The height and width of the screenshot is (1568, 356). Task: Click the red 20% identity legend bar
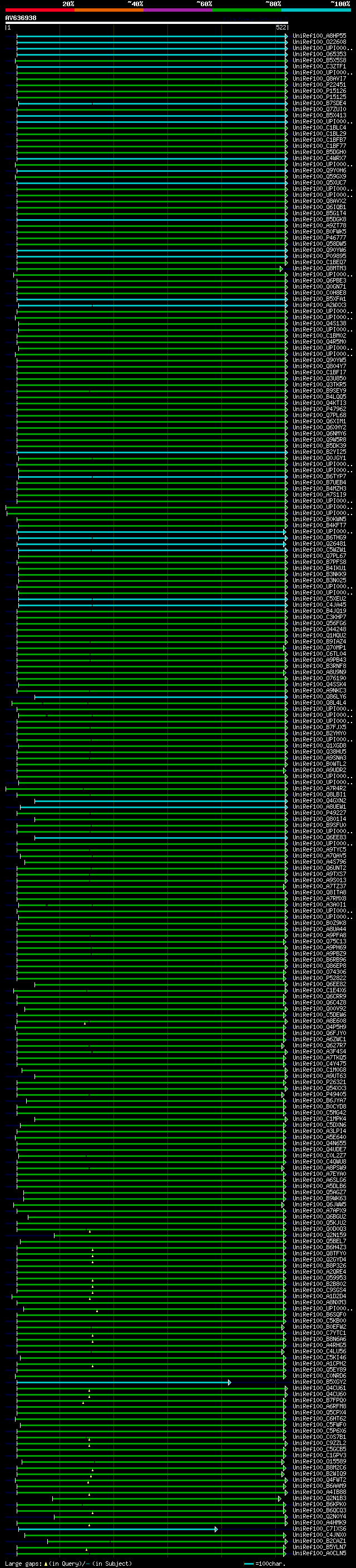[39, 10]
